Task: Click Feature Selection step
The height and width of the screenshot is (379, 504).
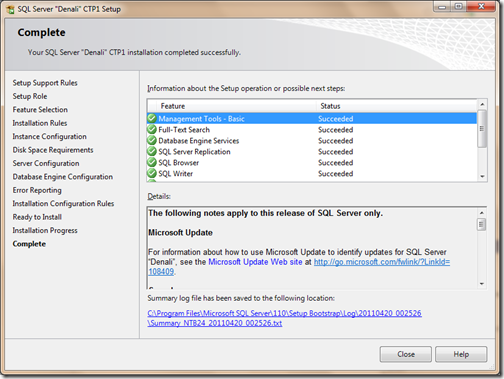Action: [40, 109]
